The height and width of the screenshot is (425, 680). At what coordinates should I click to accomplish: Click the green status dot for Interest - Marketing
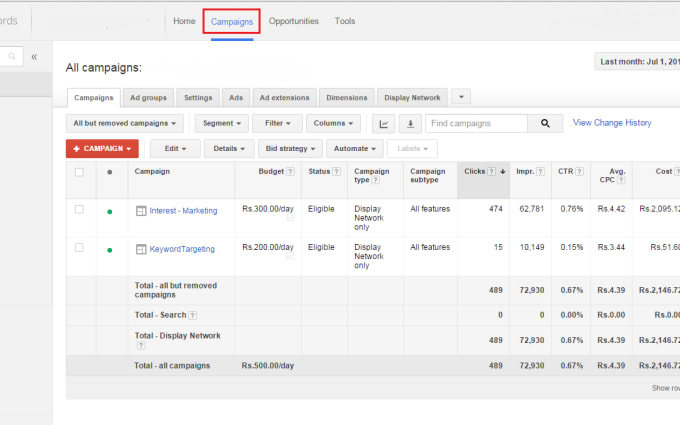tap(110, 212)
